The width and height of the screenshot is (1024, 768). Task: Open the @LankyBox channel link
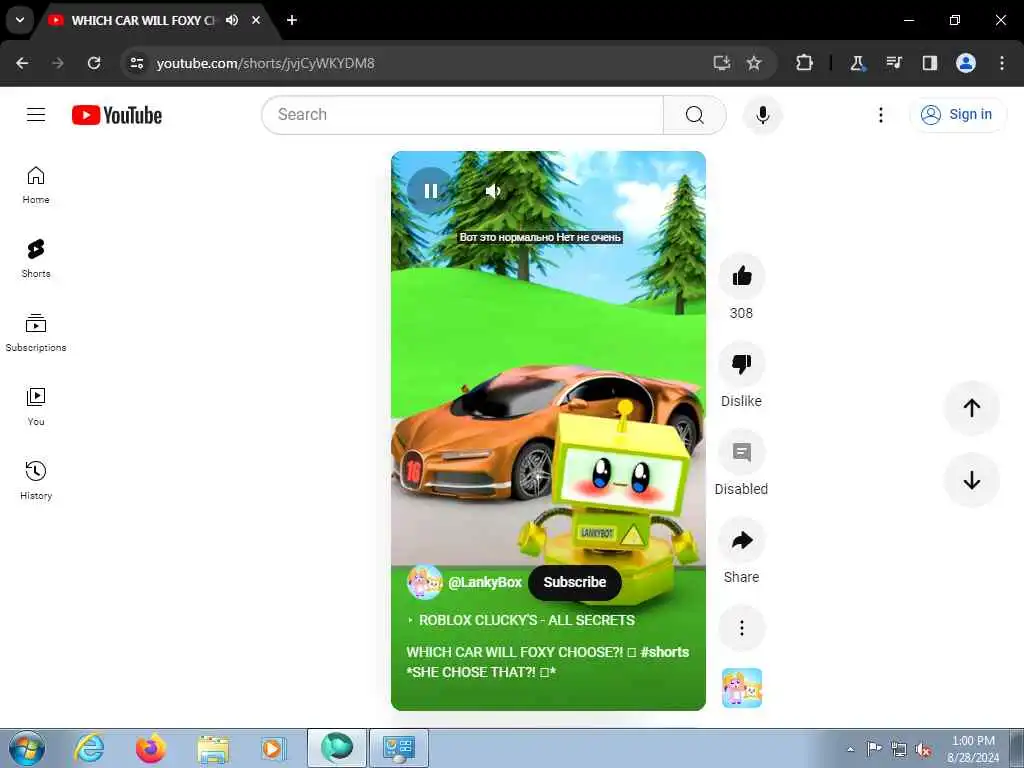click(x=485, y=582)
